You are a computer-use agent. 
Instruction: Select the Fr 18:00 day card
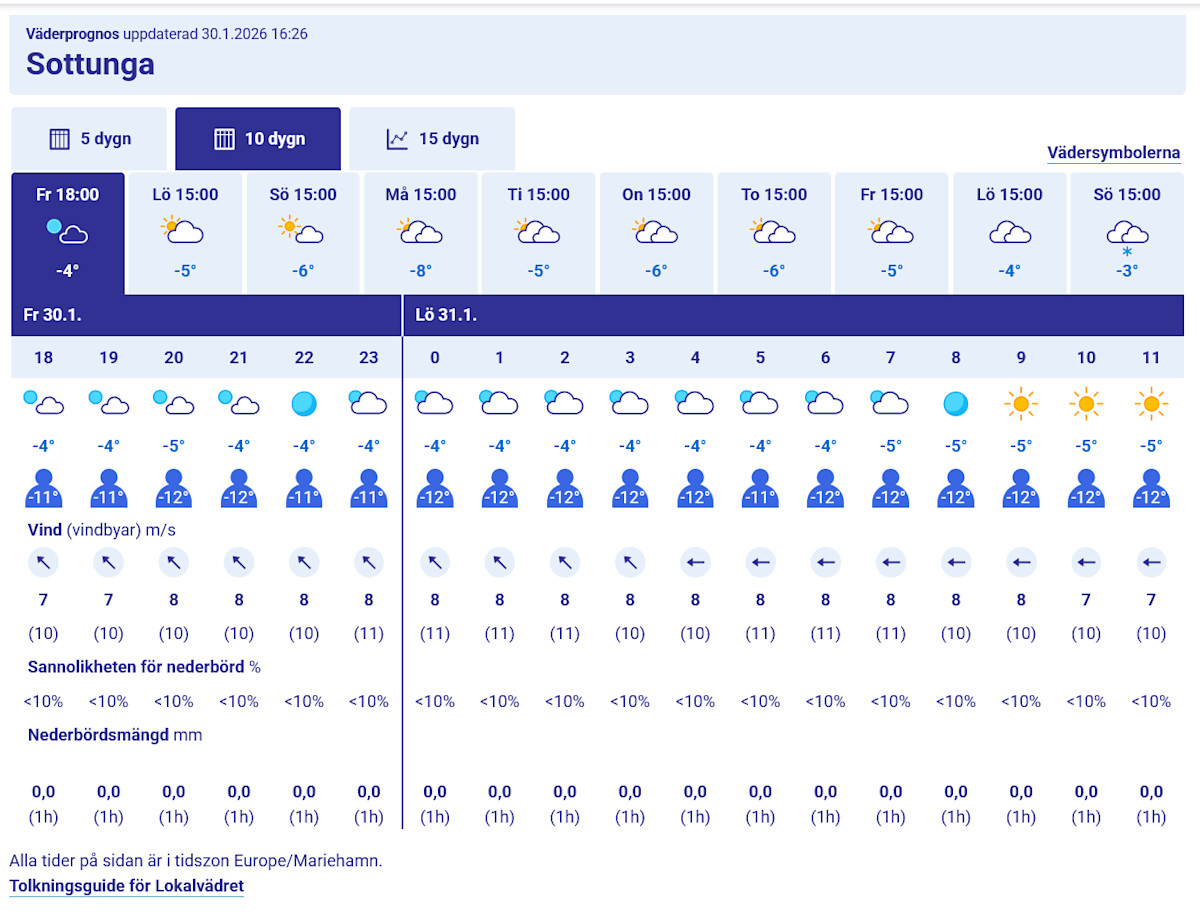(68, 233)
